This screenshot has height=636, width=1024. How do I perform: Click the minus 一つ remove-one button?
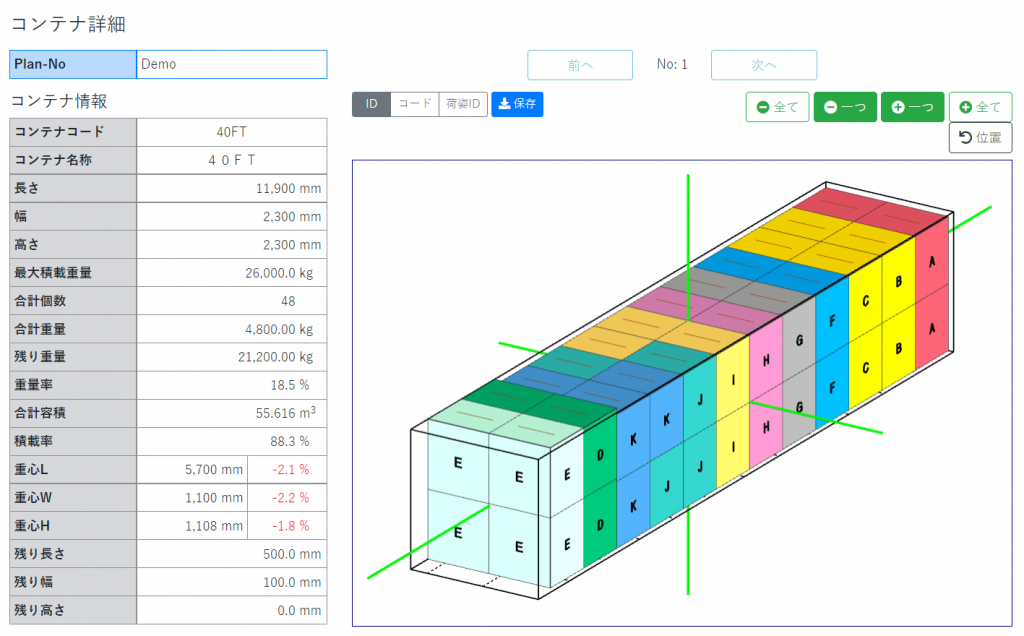pos(845,107)
